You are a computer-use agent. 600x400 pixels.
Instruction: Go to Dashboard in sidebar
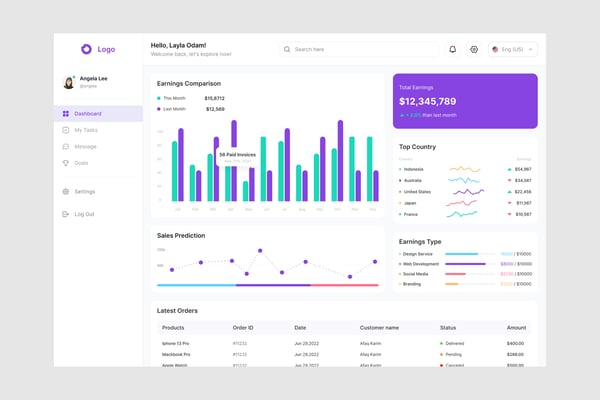click(x=98, y=114)
